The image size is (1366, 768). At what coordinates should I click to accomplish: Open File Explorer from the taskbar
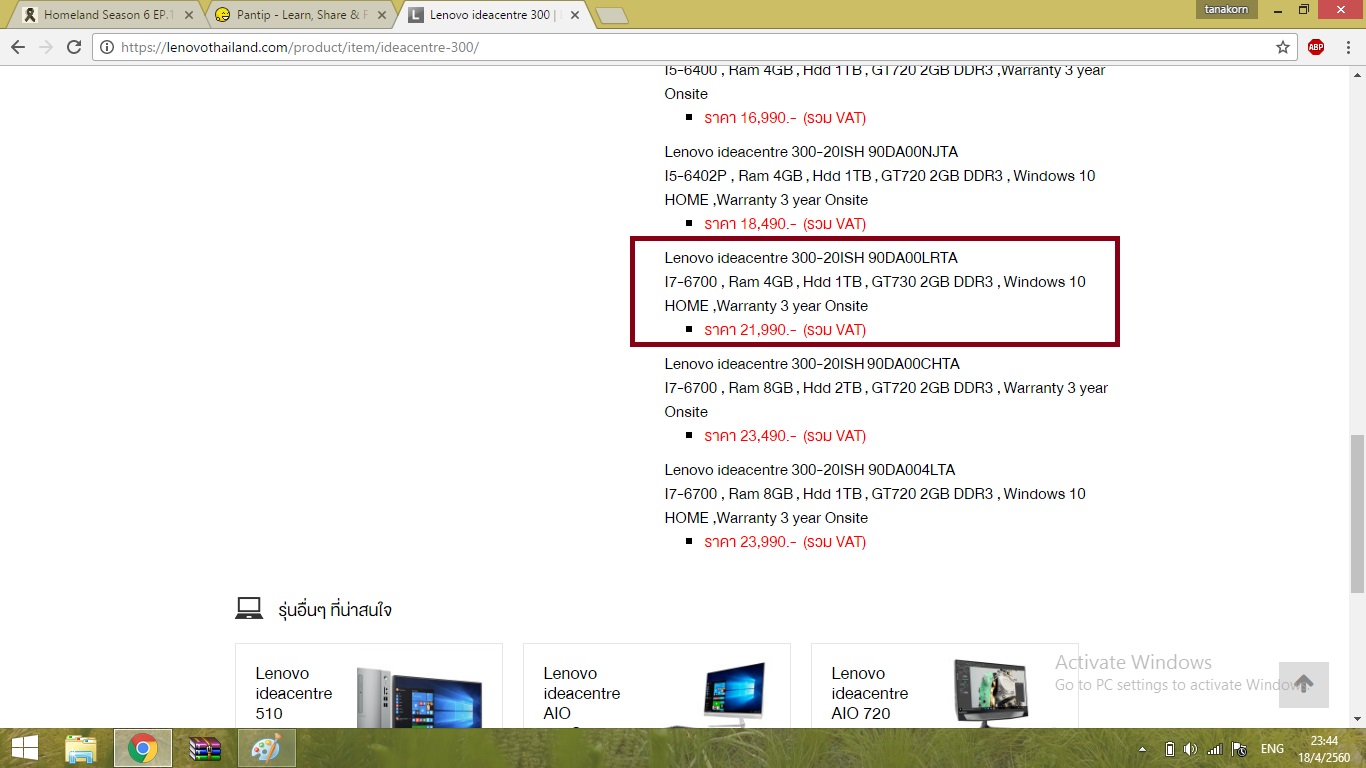tap(81, 748)
